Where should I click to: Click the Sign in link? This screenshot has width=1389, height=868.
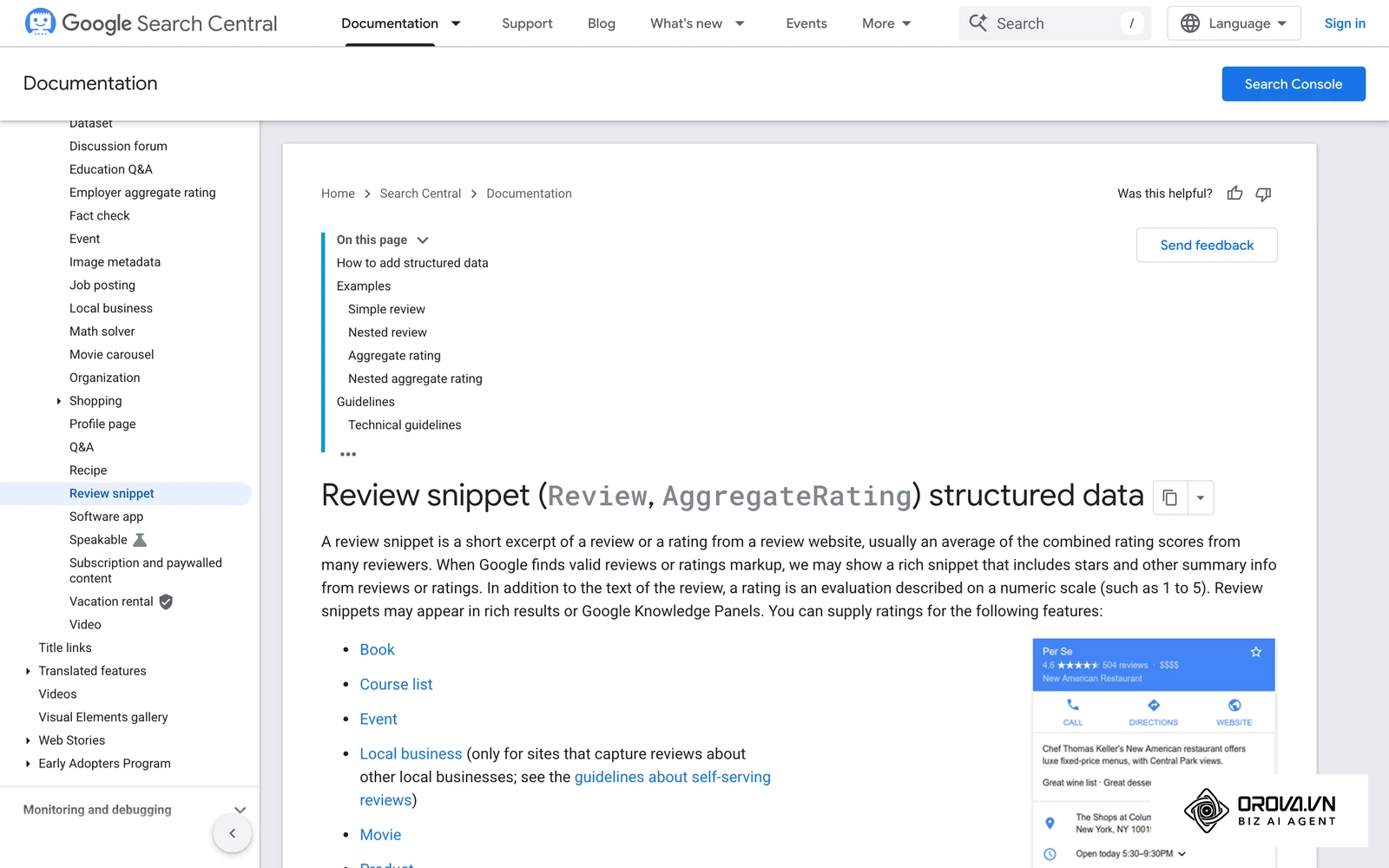tap(1345, 23)
